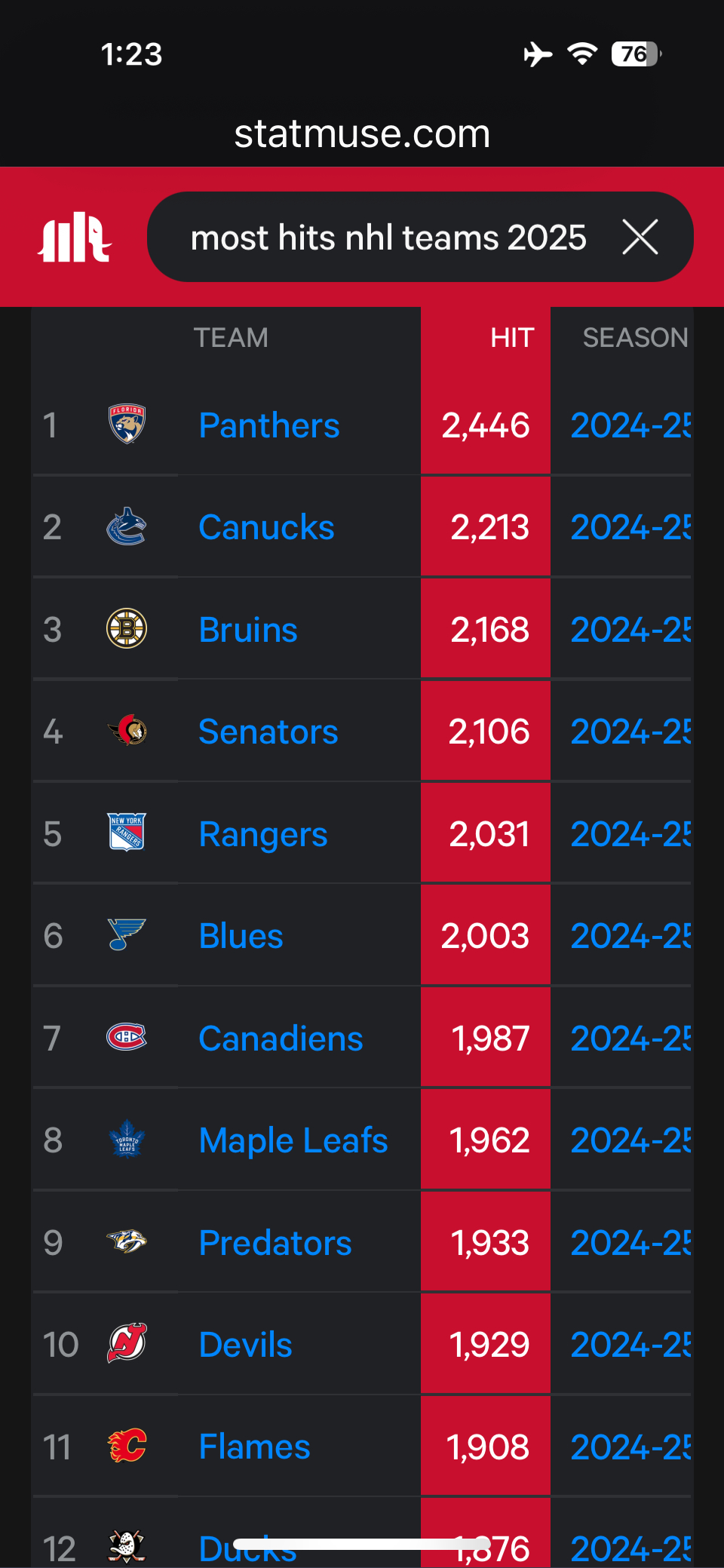Tap the Vancouver Canucks logo
This screenshot has width=724, height=1568.
coord(127,526)
